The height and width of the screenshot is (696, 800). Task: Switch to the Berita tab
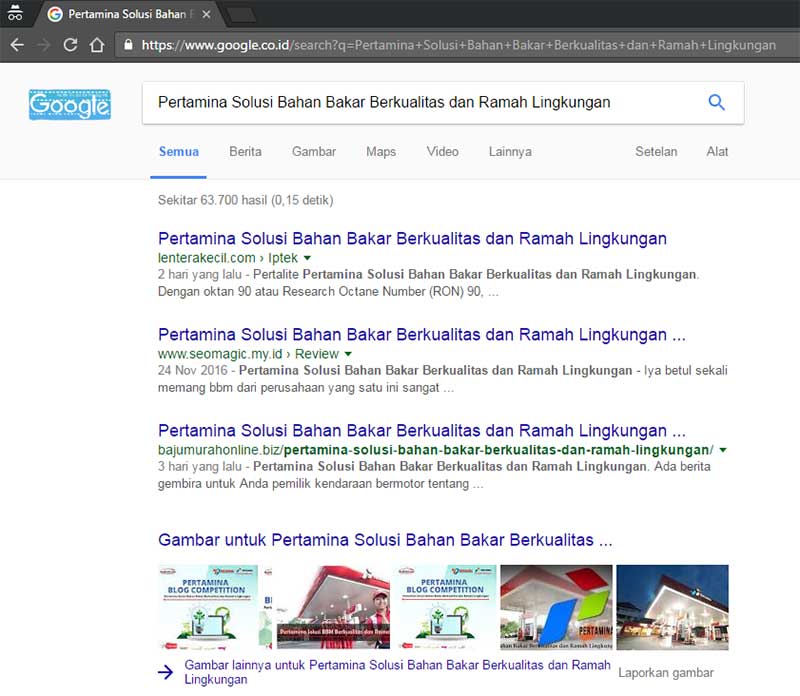click(245, 152)
